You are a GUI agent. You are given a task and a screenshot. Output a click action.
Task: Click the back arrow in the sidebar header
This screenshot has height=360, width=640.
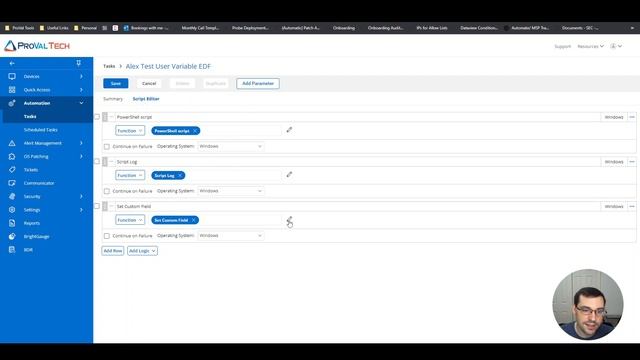coord(12,63)
